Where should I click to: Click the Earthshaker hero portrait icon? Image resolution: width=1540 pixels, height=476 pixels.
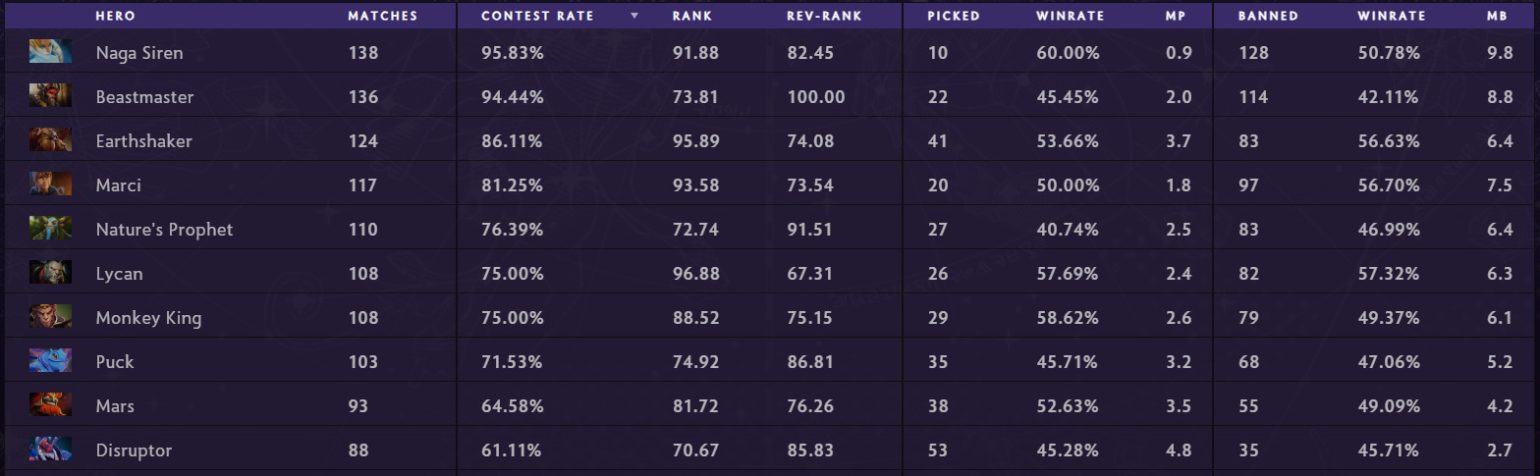coord(50,140)
